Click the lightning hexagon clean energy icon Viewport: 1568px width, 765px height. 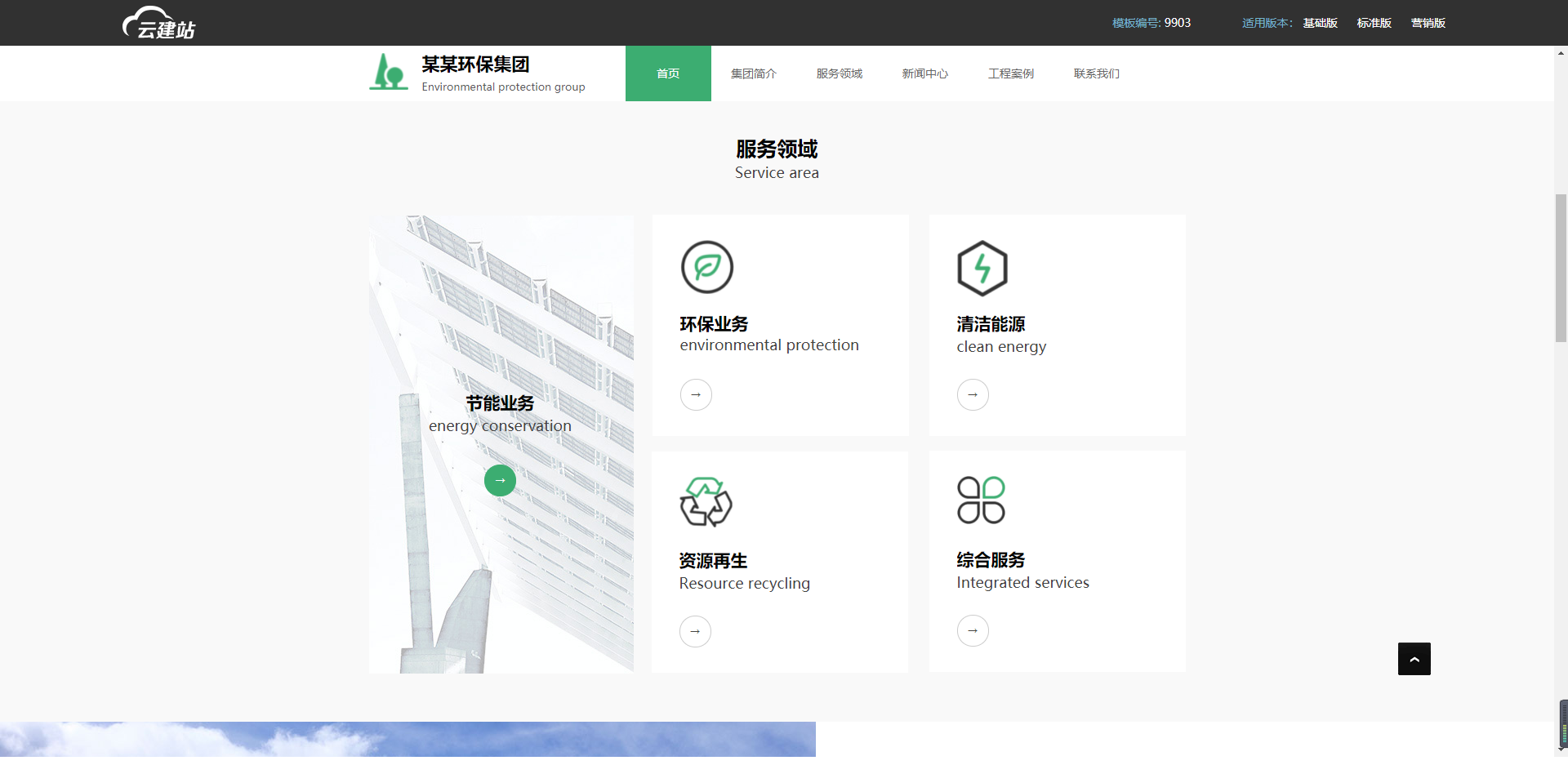point(982,268)
